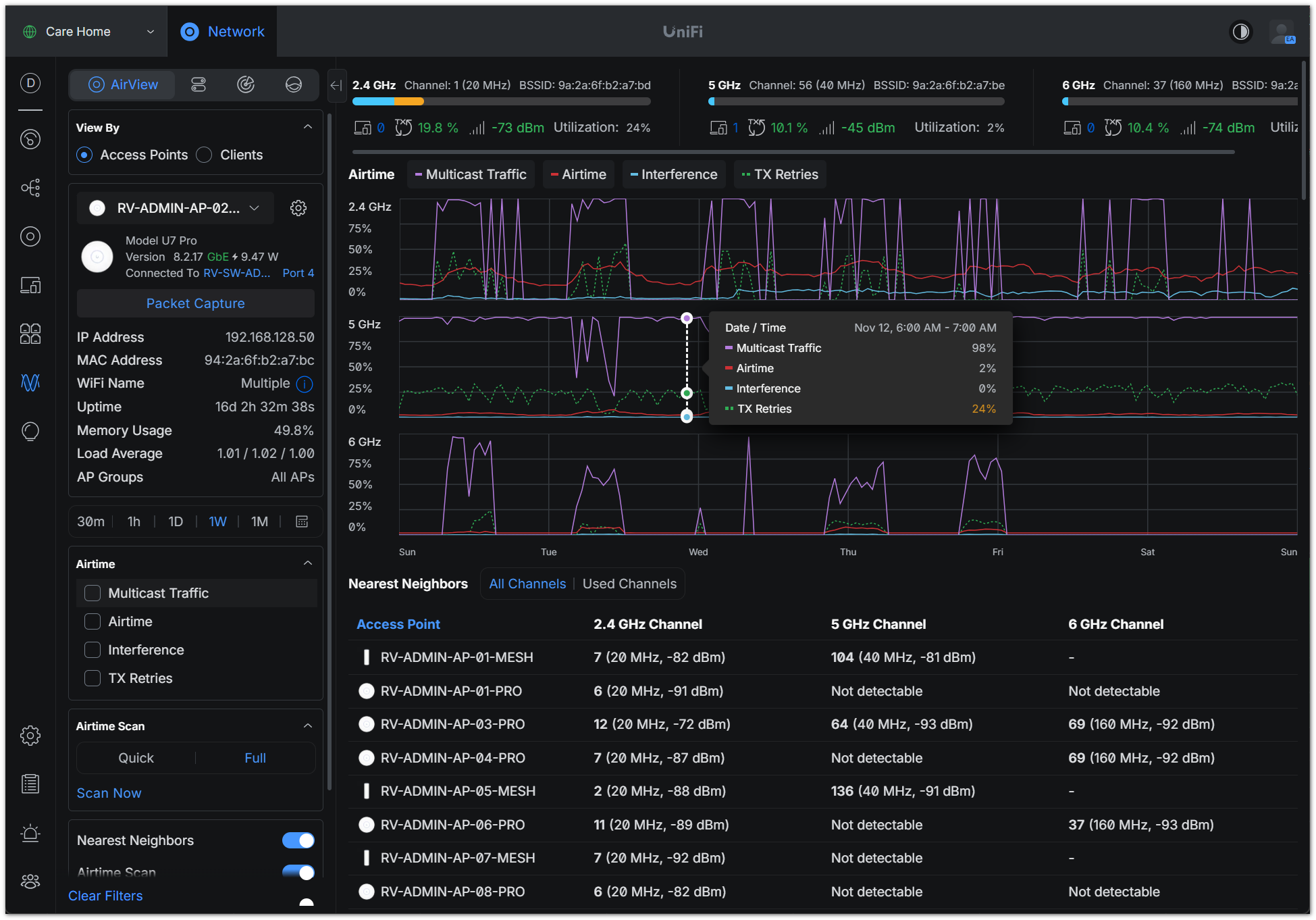The width and height of the screenshot is (1316, 920).
Task: Click the 2.4 GHz utilization bar
Action: click(x=501, y=101)
